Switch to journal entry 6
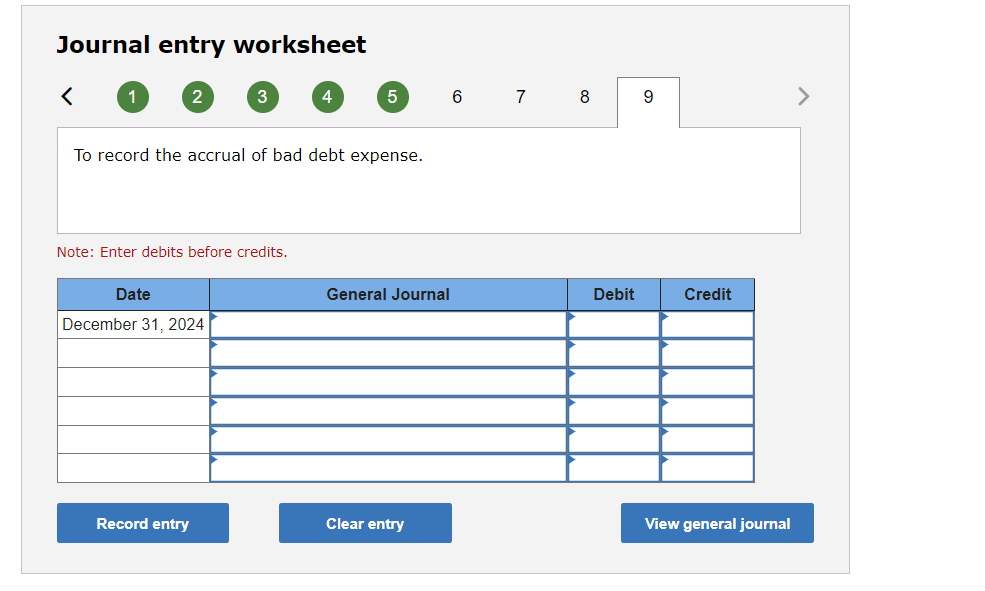 point(457,97)
